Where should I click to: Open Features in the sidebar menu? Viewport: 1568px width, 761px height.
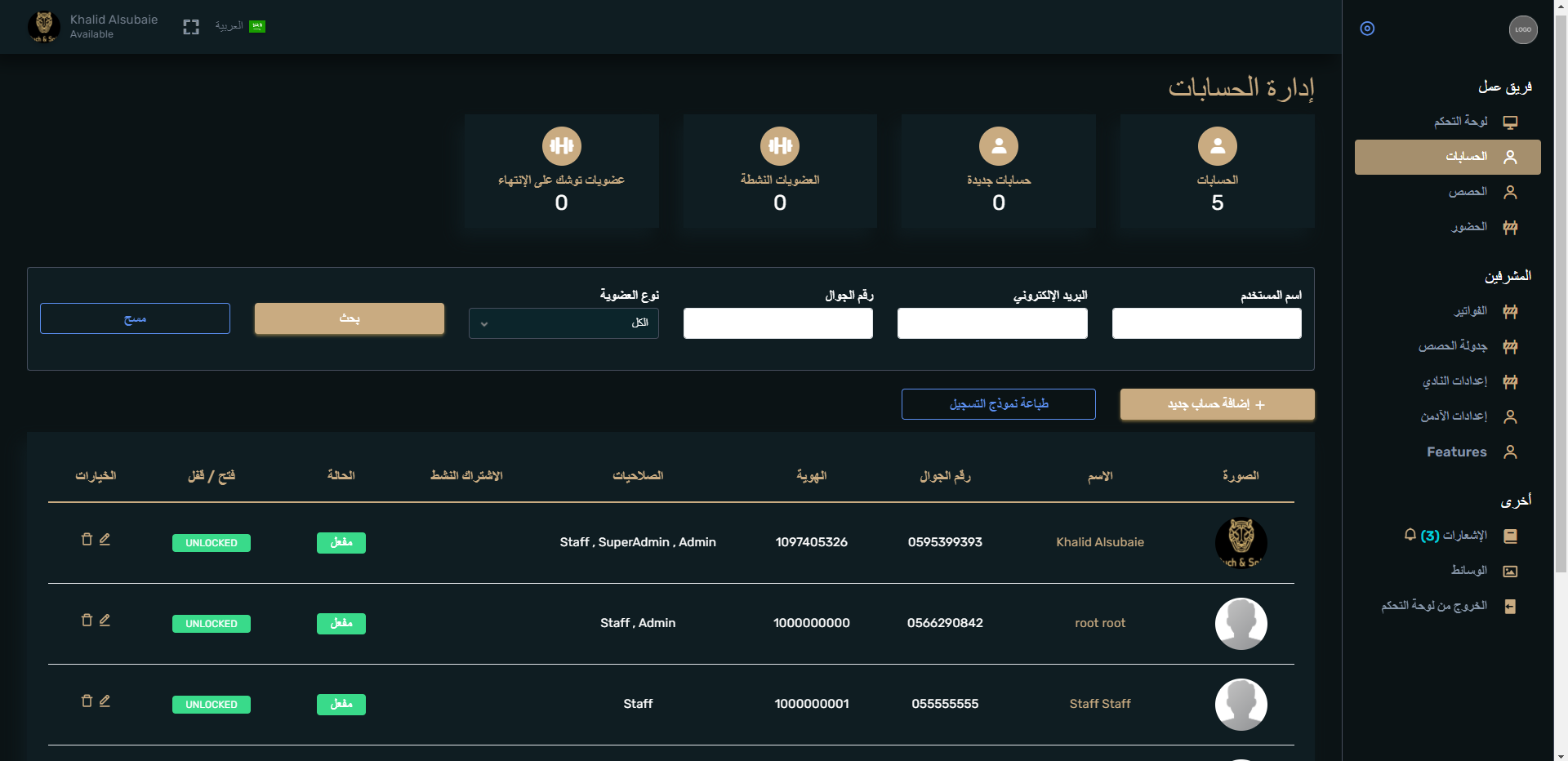[x=1456, y=452]
